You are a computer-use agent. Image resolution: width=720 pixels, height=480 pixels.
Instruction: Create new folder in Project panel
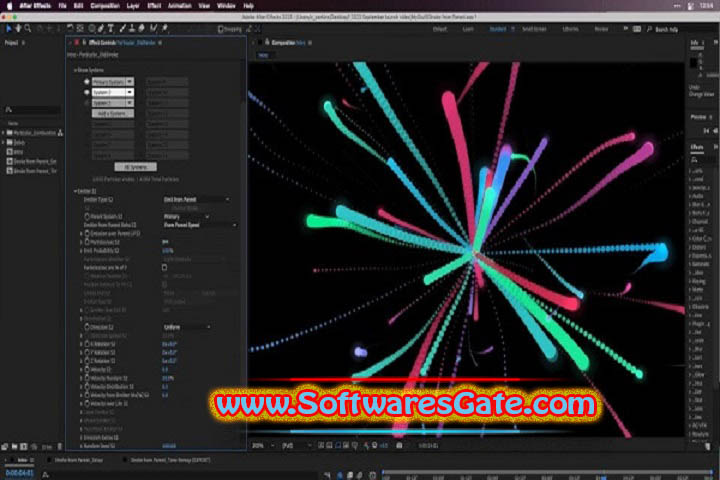[14, 446]
